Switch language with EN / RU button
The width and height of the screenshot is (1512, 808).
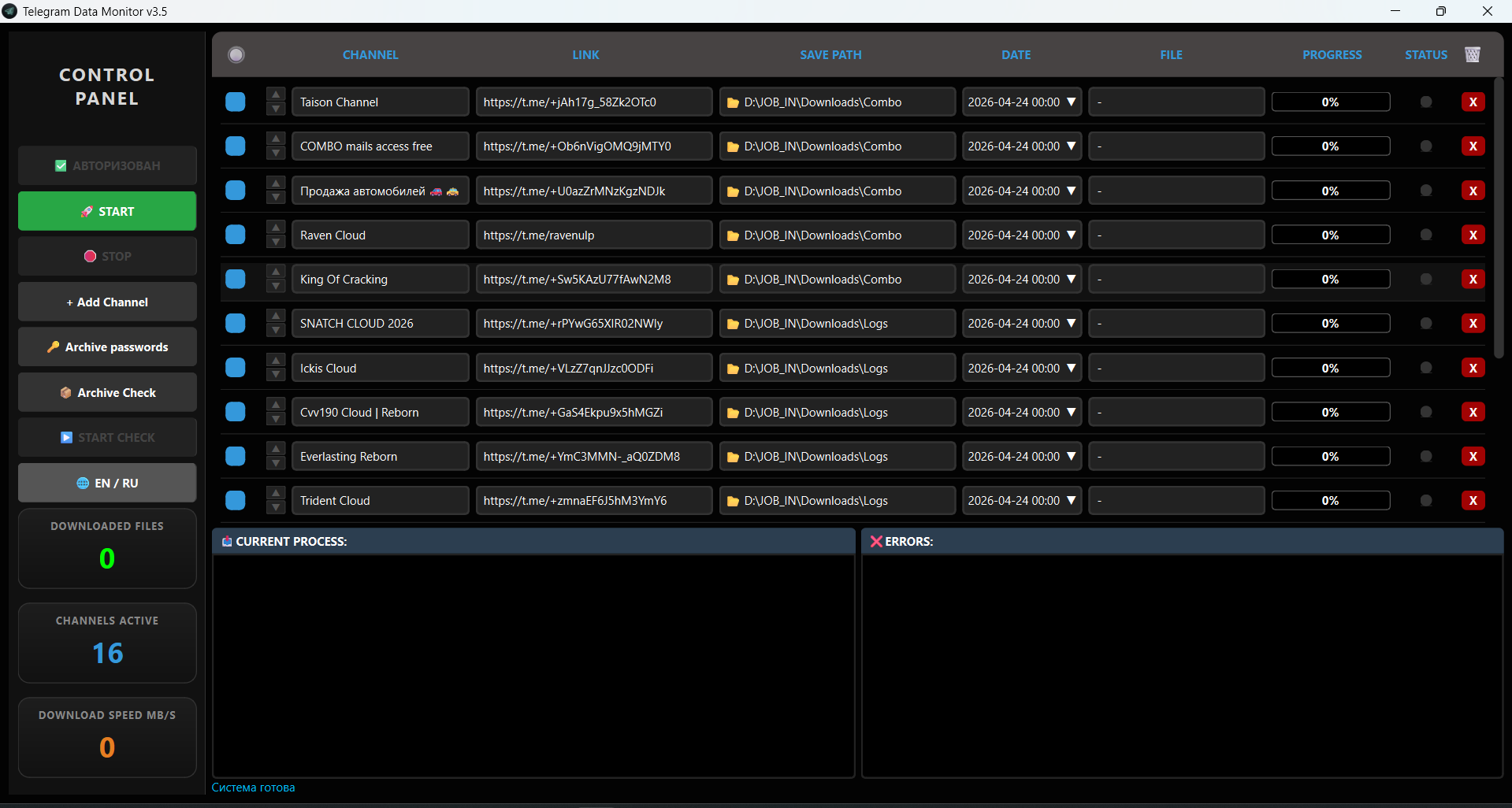pyautogui.click(x=107, y=483)
